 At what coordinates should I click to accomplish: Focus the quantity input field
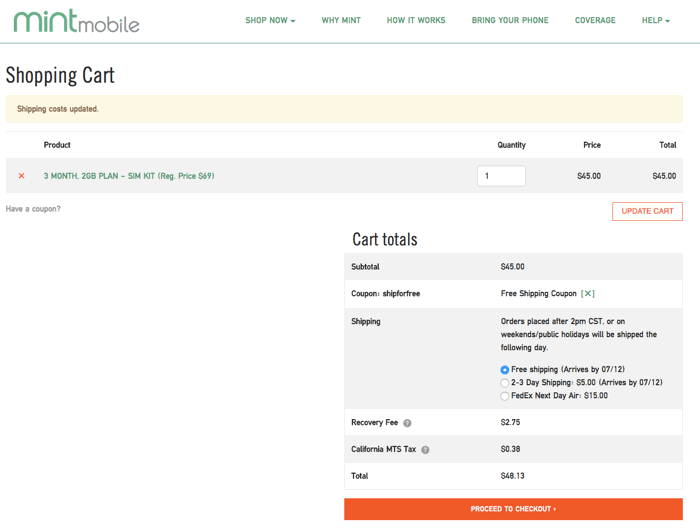point(501,176)
